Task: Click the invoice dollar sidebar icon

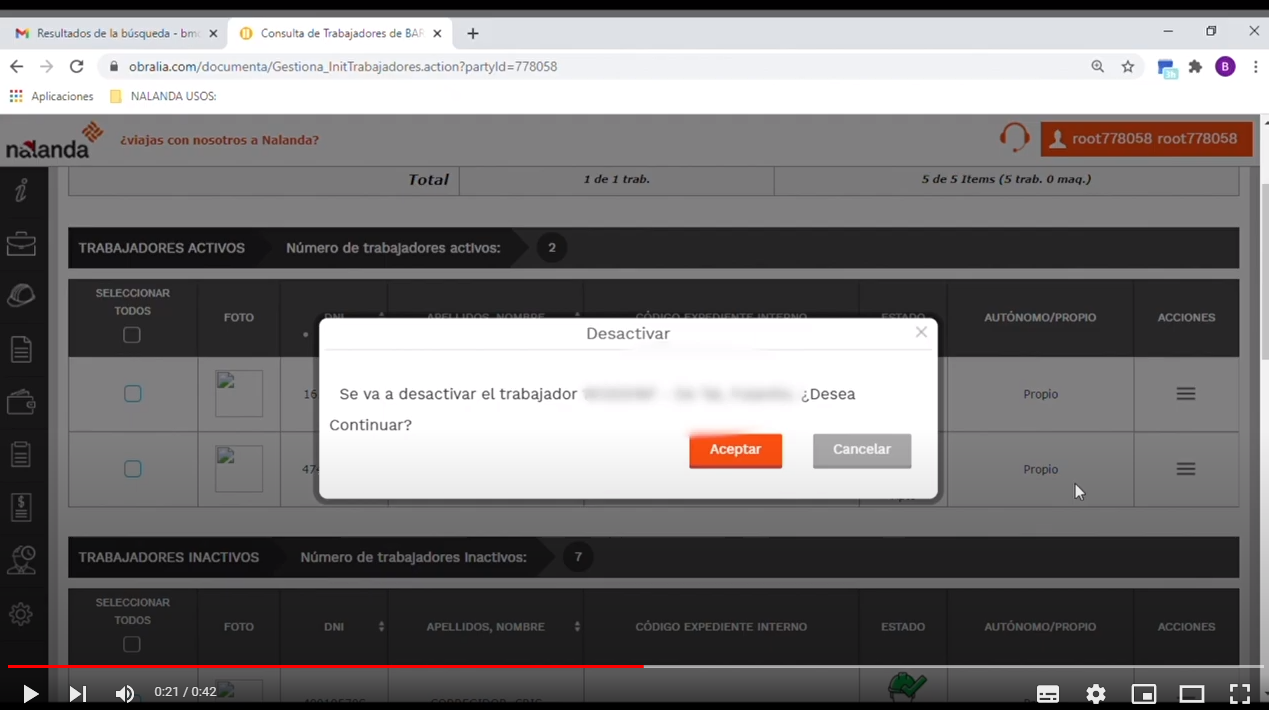Action: tap(21, 507)
